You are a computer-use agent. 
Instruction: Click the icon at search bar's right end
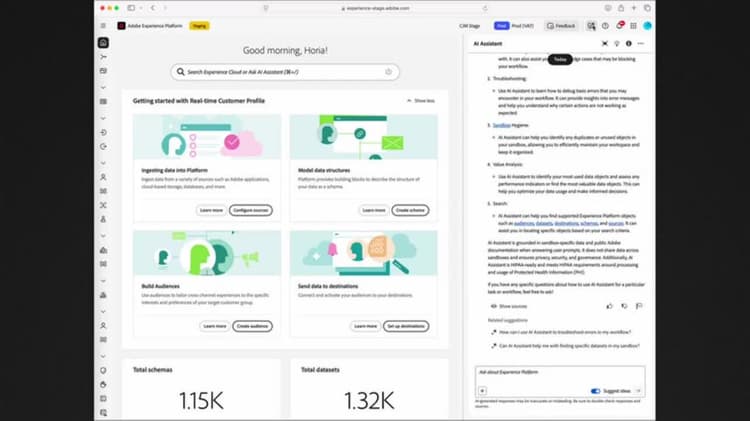[388, 72]
